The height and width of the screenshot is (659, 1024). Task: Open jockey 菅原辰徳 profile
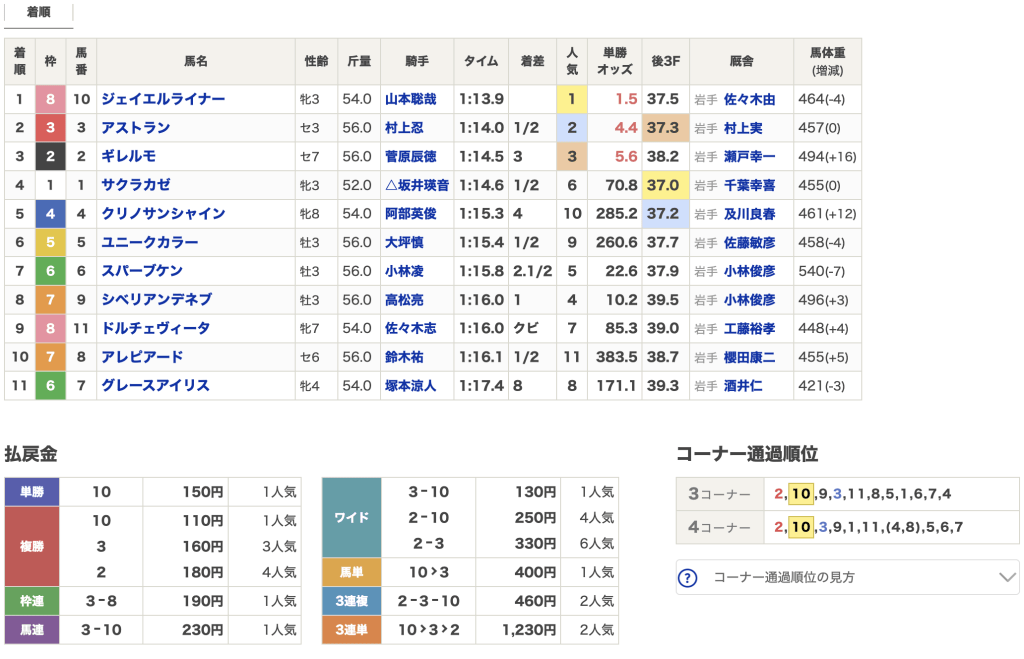[411, 157]
